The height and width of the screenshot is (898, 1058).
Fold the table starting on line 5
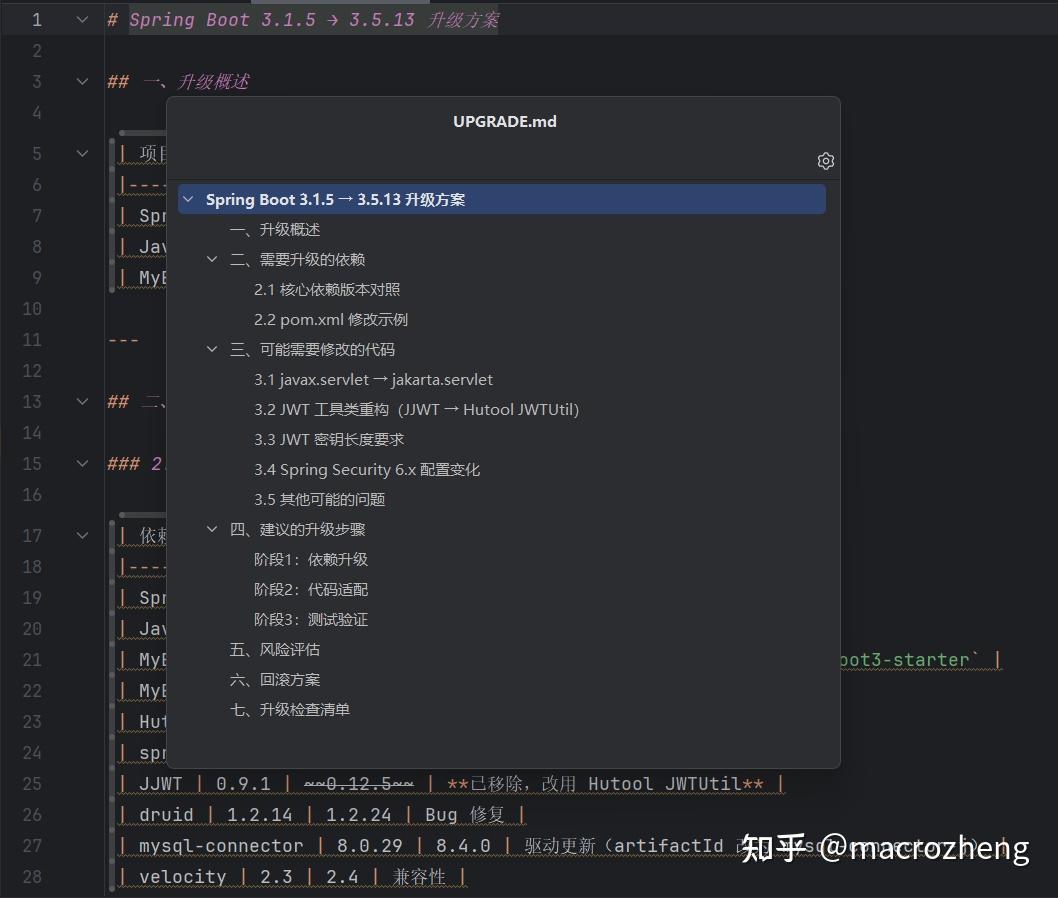pos(82,154)
